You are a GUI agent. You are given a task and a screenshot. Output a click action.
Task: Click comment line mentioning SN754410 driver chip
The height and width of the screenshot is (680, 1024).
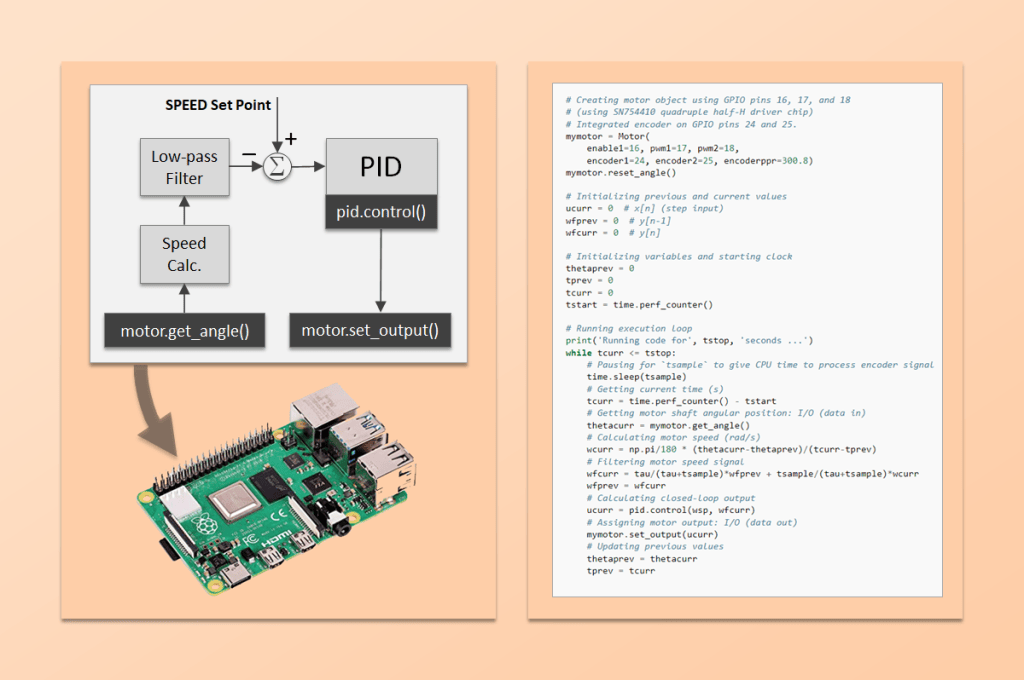(689, 112)
